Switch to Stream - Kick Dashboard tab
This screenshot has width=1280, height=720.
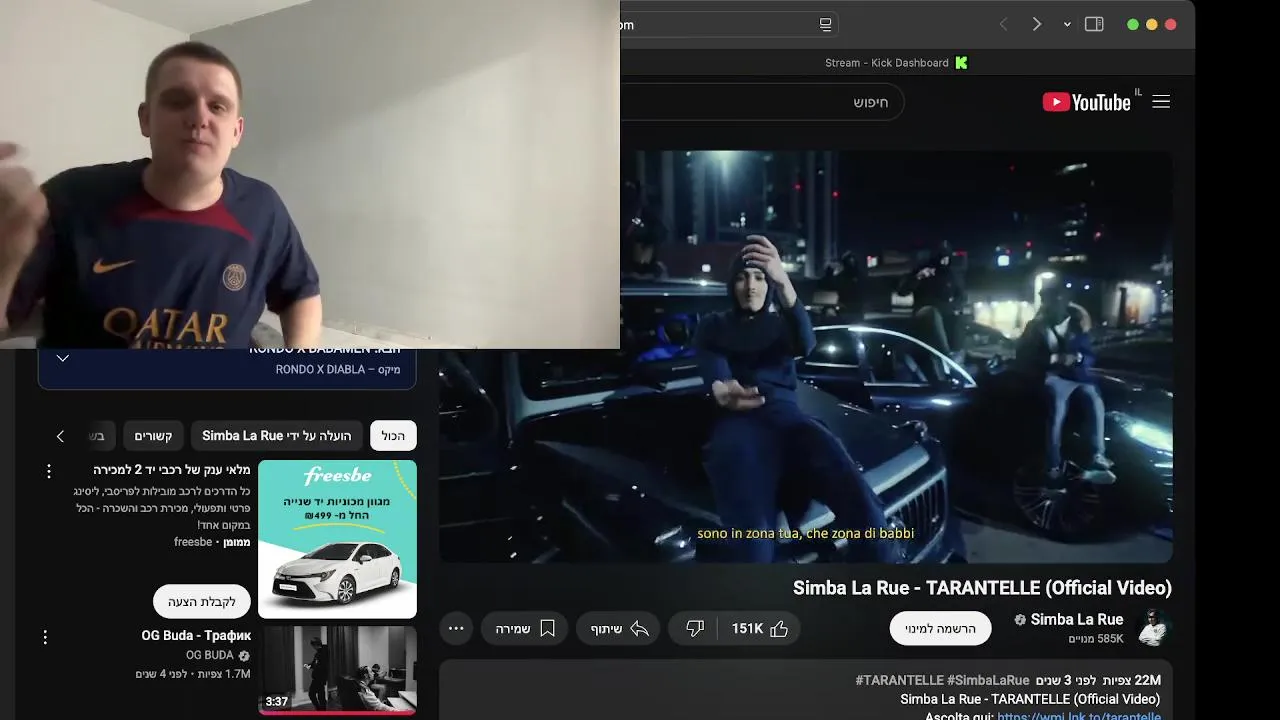point(896,62)
